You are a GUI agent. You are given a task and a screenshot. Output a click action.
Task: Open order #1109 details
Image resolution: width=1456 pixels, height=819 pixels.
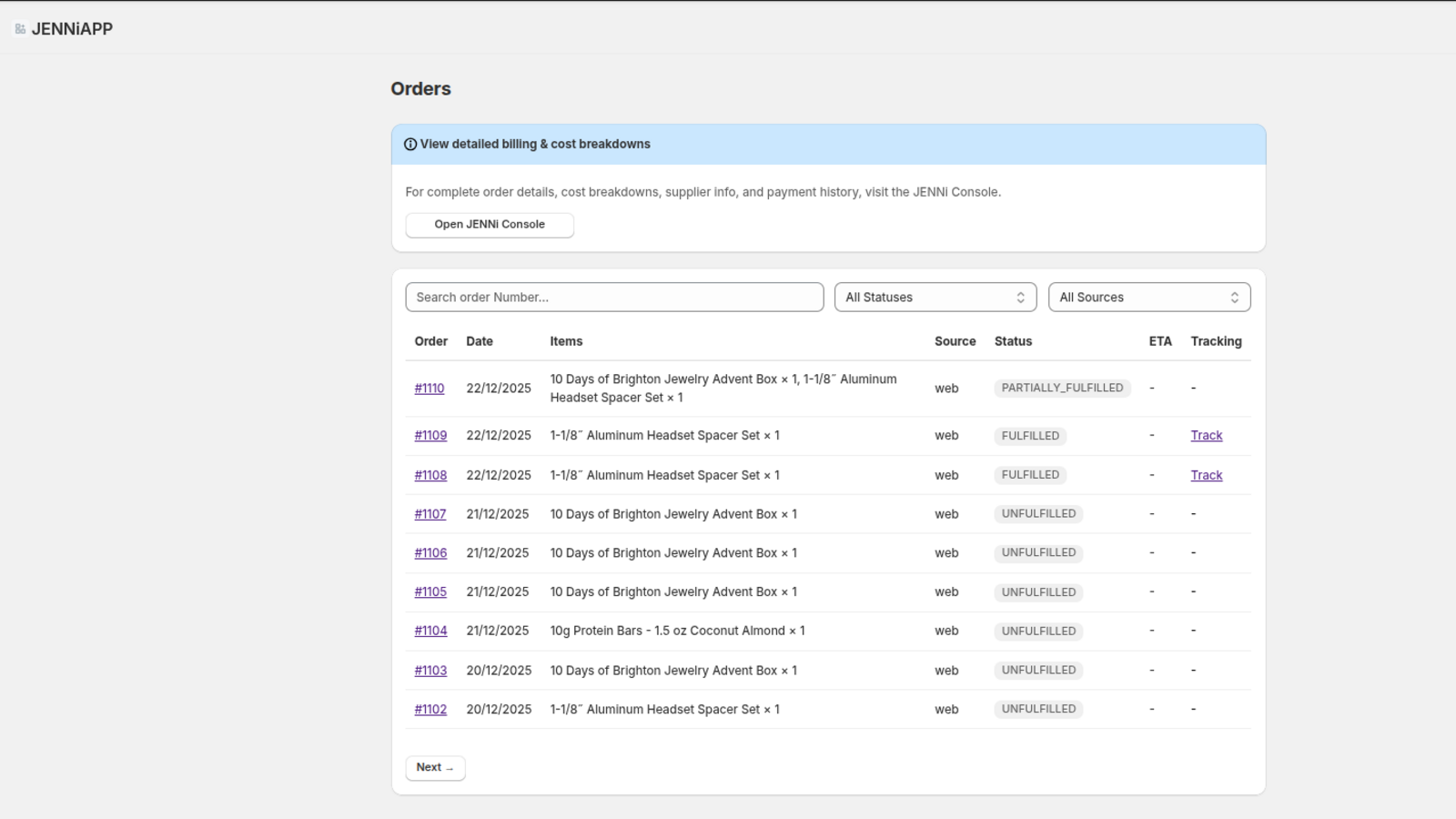tap(430, 435)
